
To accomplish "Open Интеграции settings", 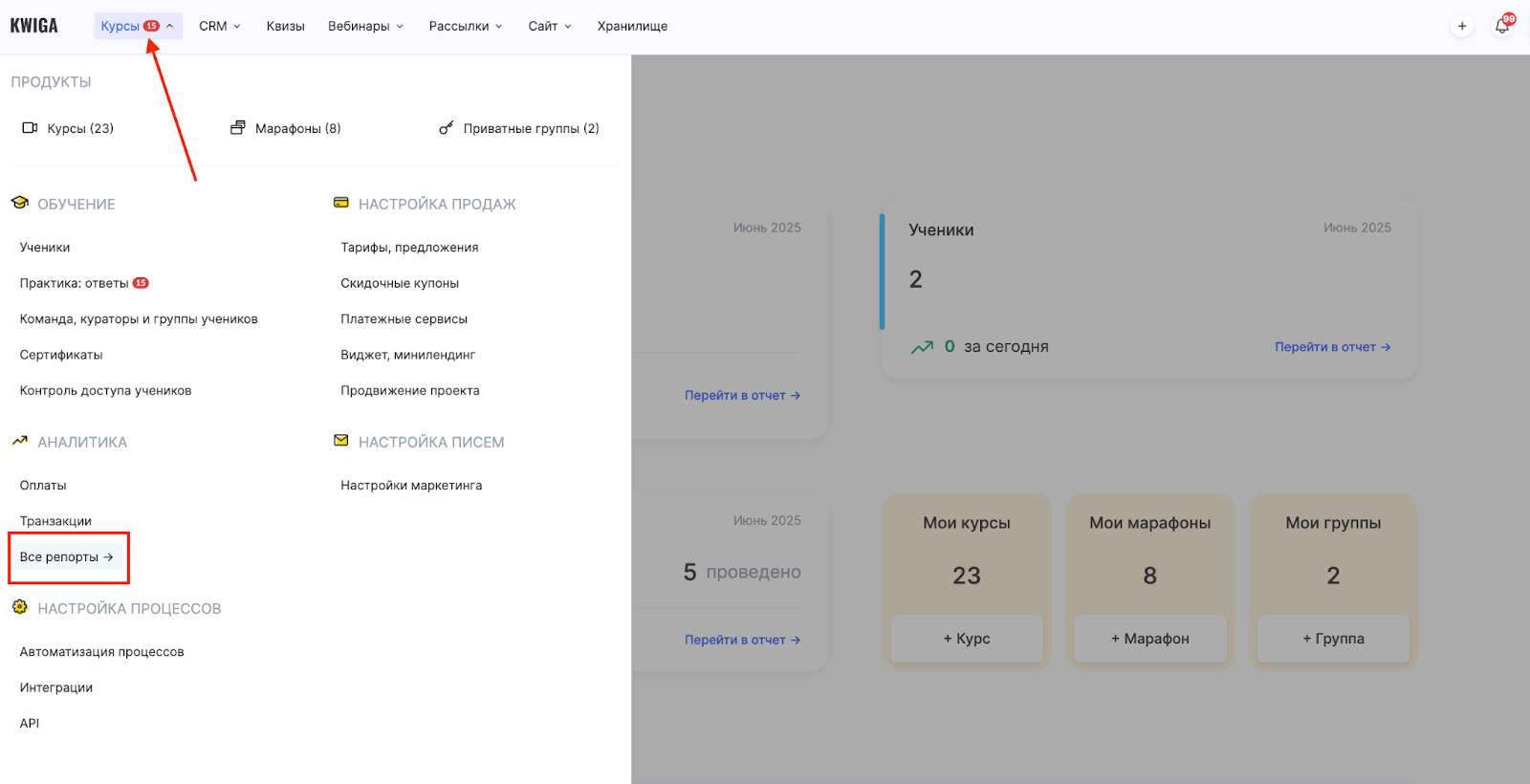I will (x=56, y=687).
